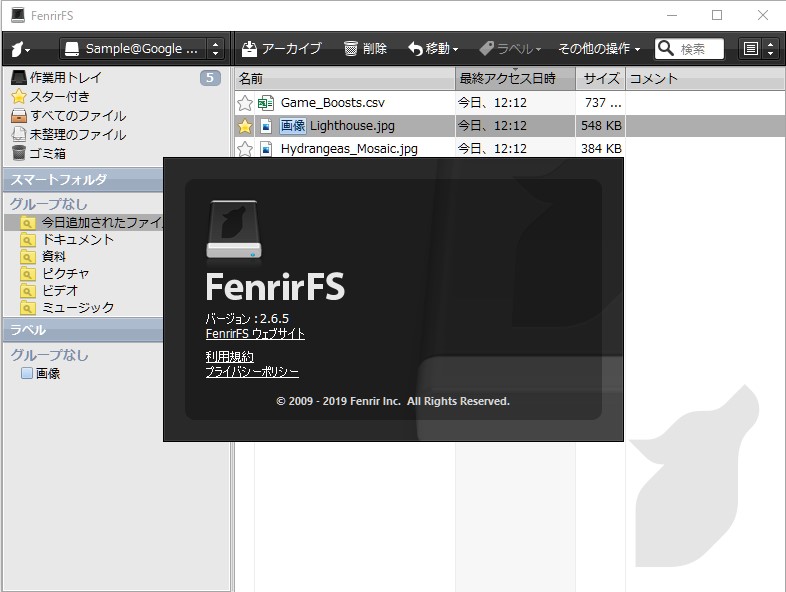Sort by コメント column header
This screenshot has width=786, height=592.
(x=705, y=79)
